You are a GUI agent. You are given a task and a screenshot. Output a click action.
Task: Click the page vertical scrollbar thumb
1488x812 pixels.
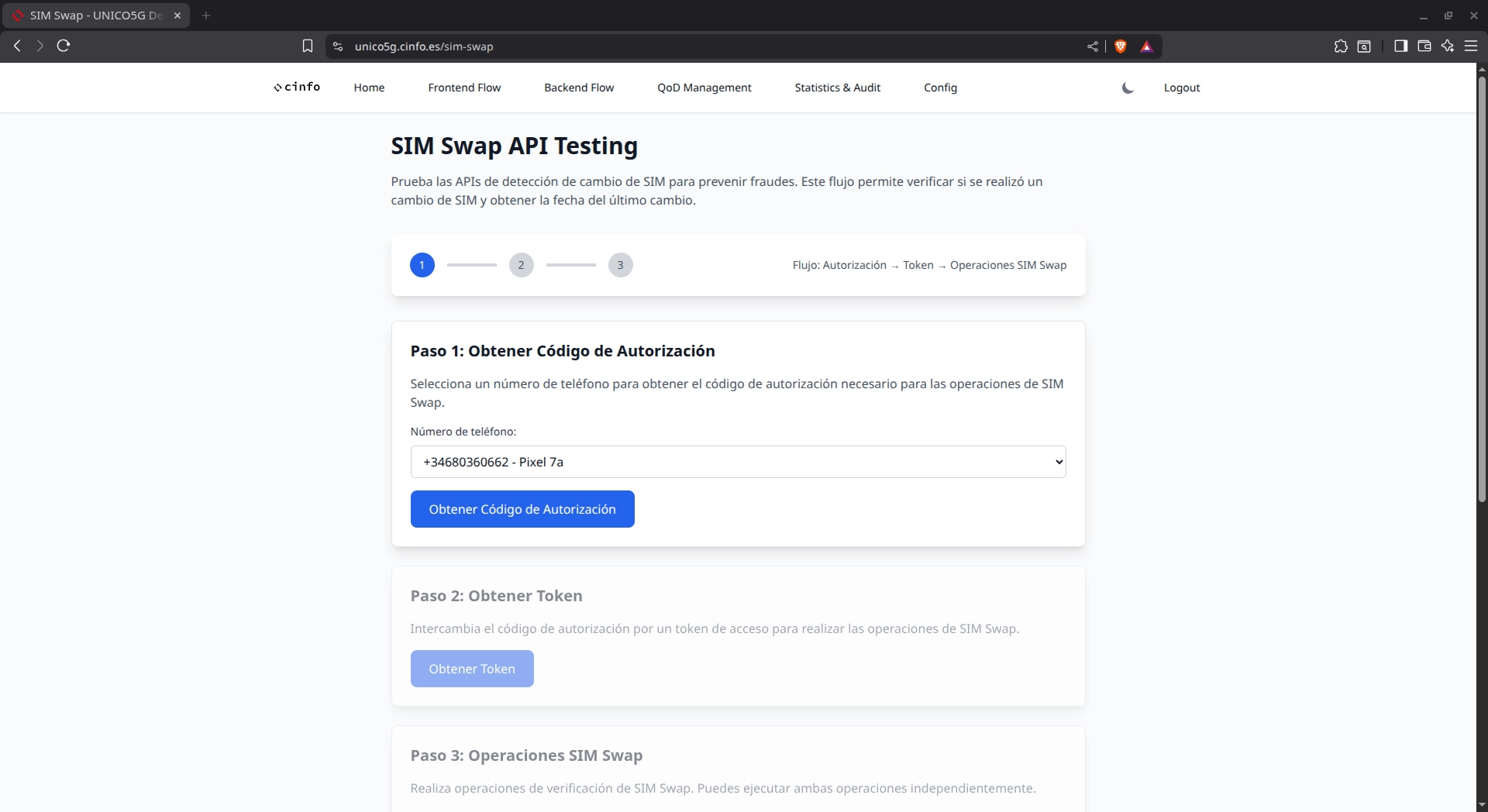(1482, 287)
